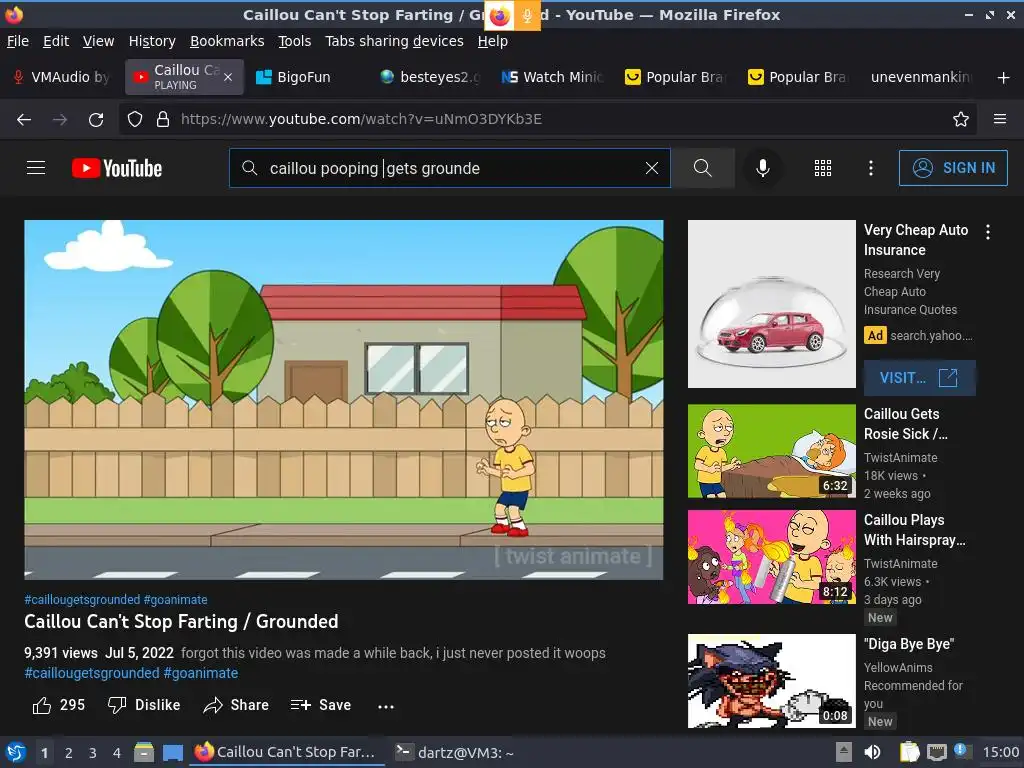This screenshot has height=768, width=1024.
Task: Open the Diga Bye Bye video thumbnail
Action: [771, 681]
